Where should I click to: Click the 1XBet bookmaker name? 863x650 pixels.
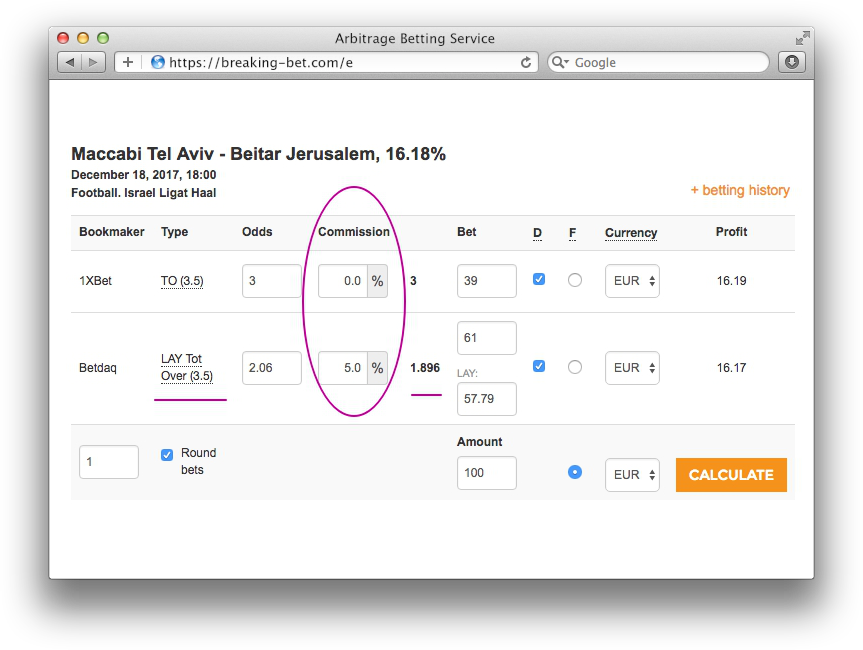pyautogui.click(x=95, y=281)
